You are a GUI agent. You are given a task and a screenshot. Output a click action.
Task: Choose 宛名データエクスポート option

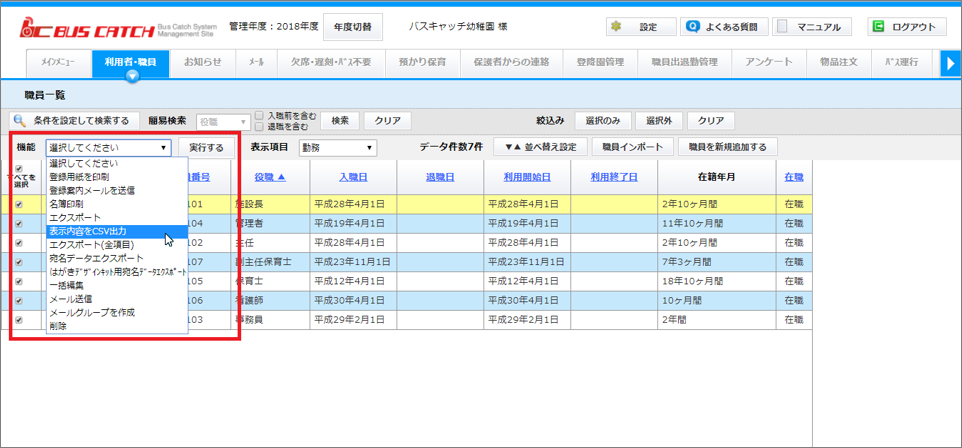(x=117, y=258)
